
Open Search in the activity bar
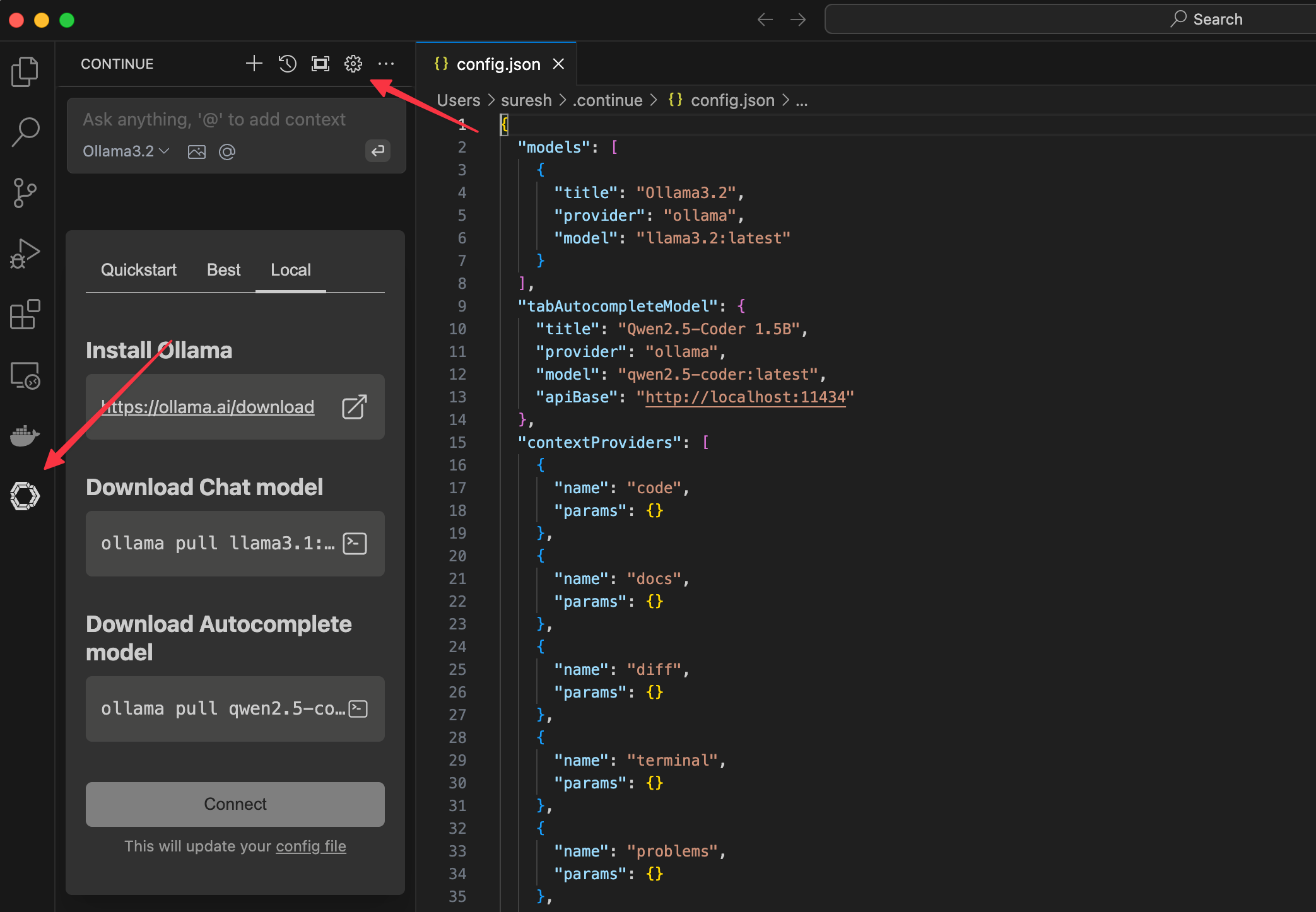tap(25, 131)
